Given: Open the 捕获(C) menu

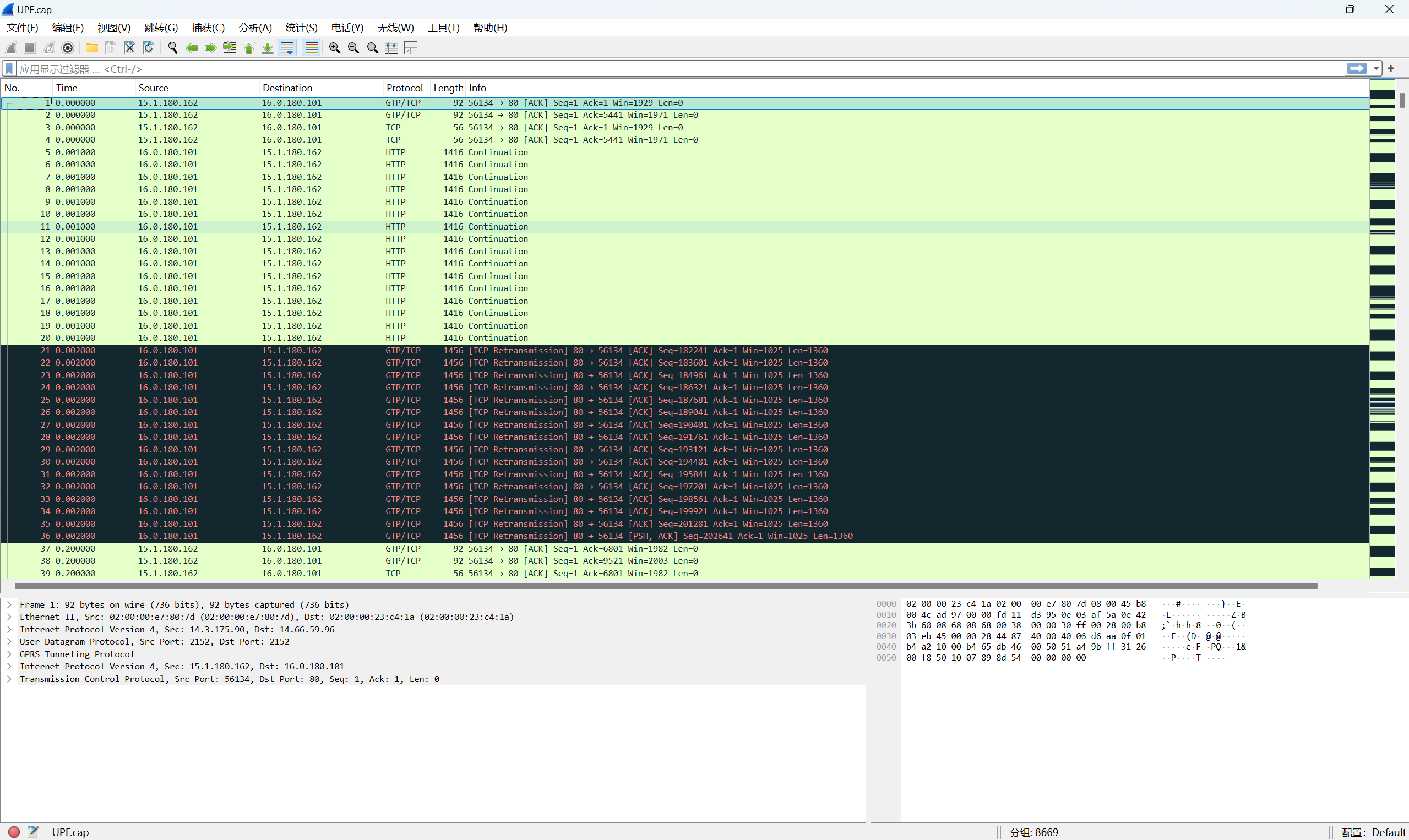Looking at the screenshot, I should click(208, 28).
